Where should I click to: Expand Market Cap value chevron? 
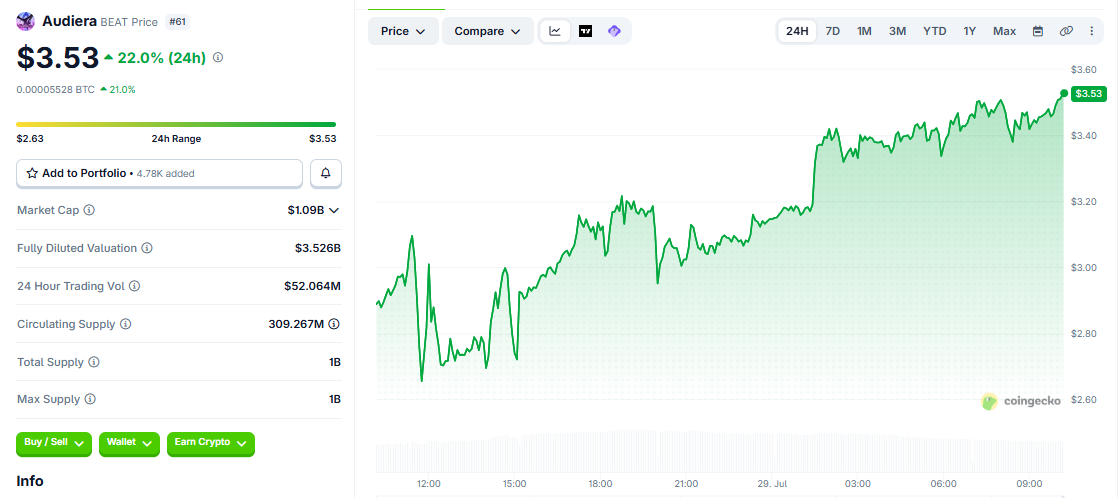tap(333, 210)
